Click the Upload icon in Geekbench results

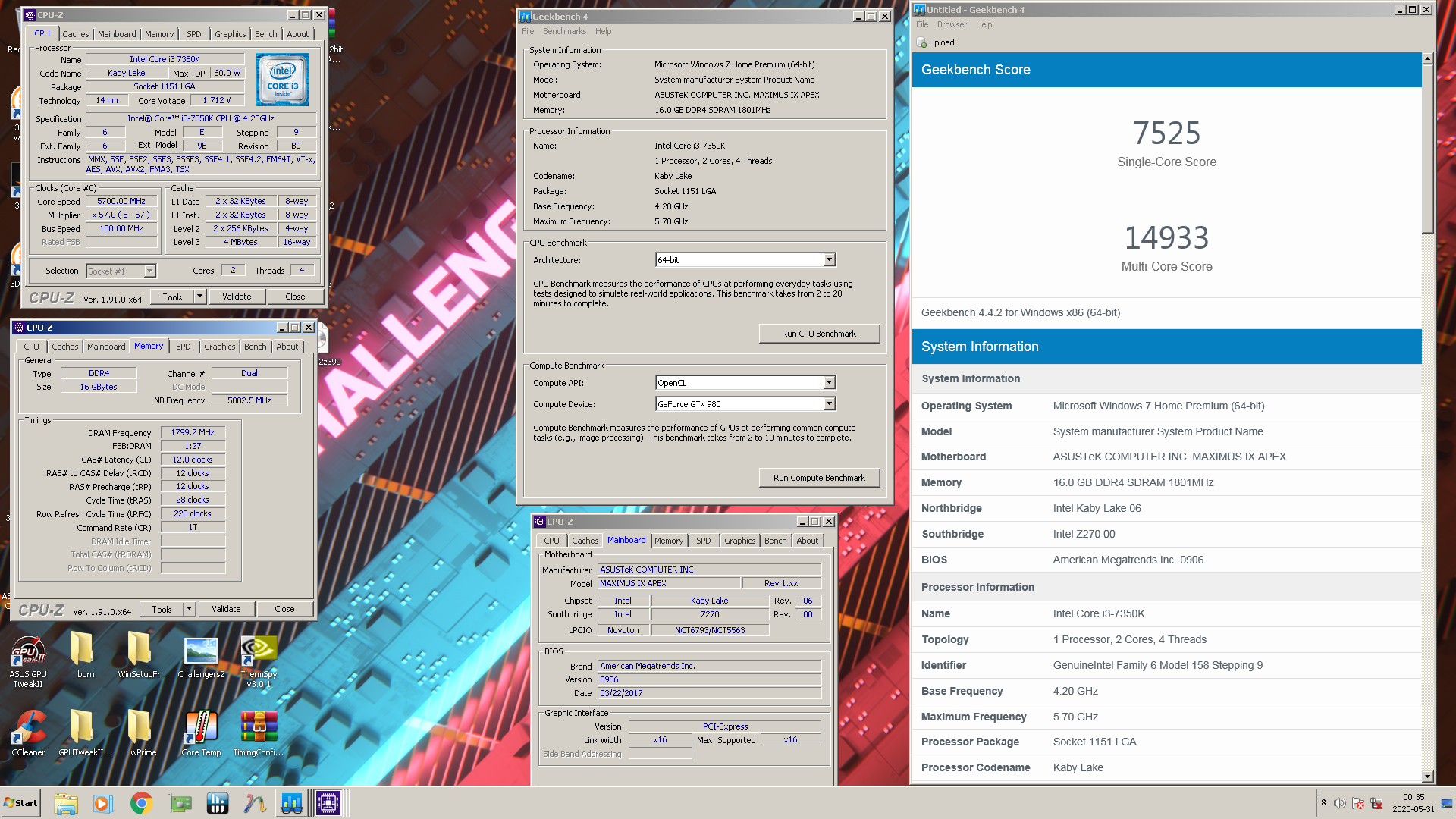922,42
